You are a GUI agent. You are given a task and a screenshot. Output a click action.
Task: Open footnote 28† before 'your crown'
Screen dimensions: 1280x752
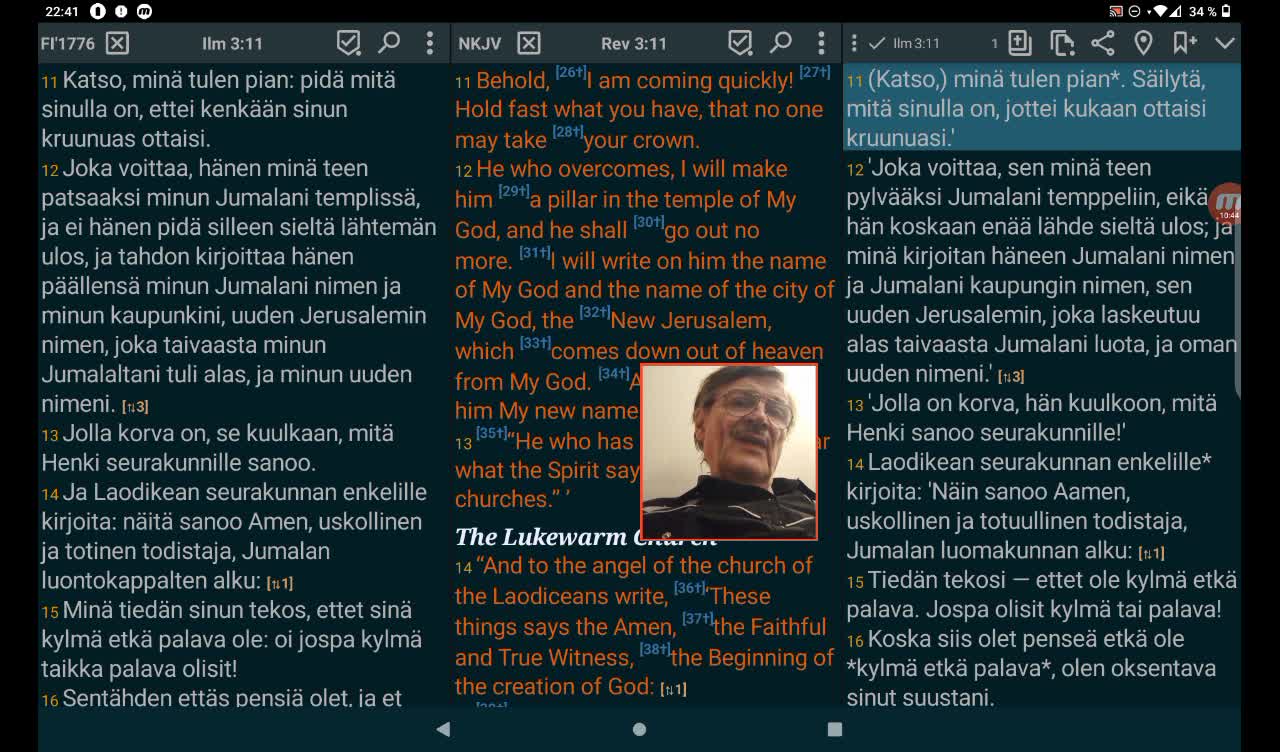pos(567,132)
